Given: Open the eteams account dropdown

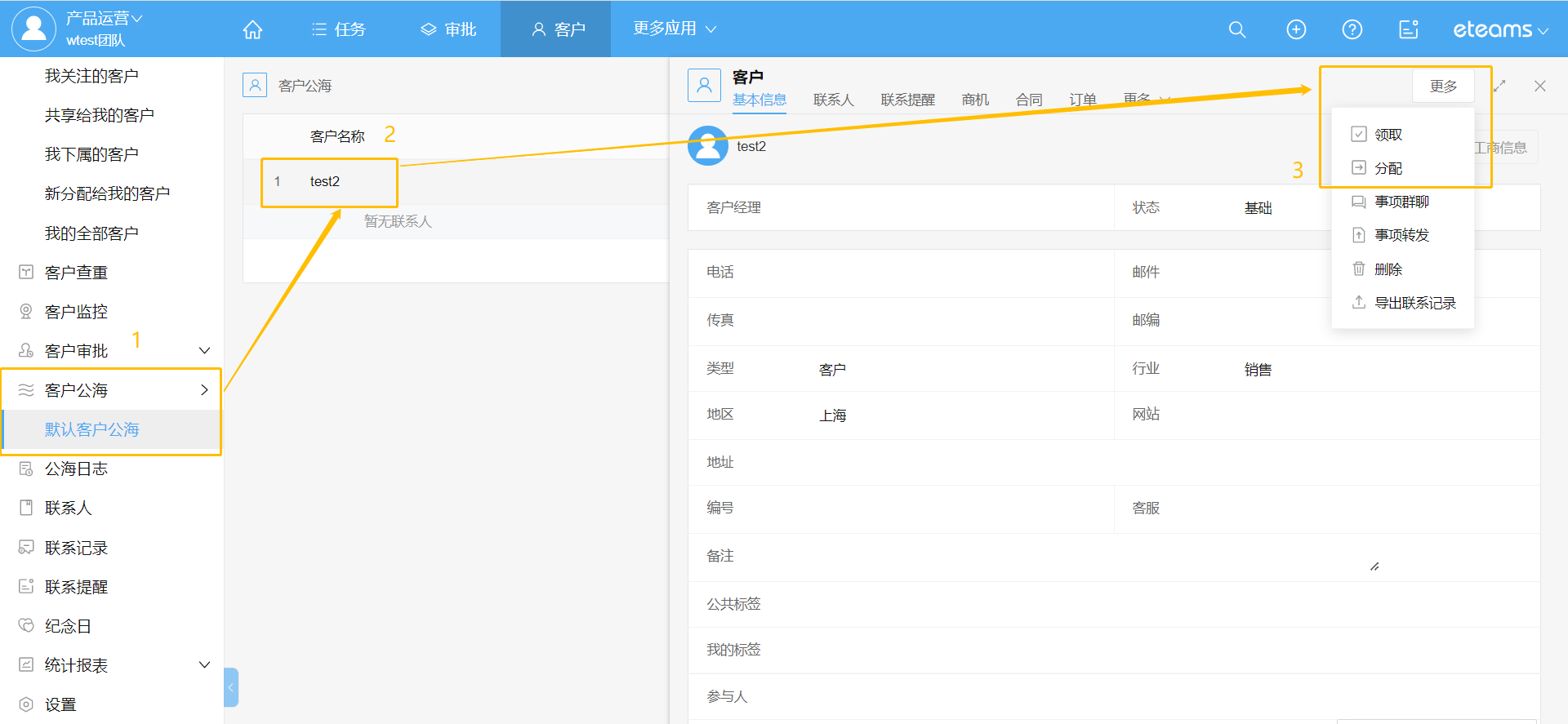Looking at the screenshot, I should [x=1500, y=30].
